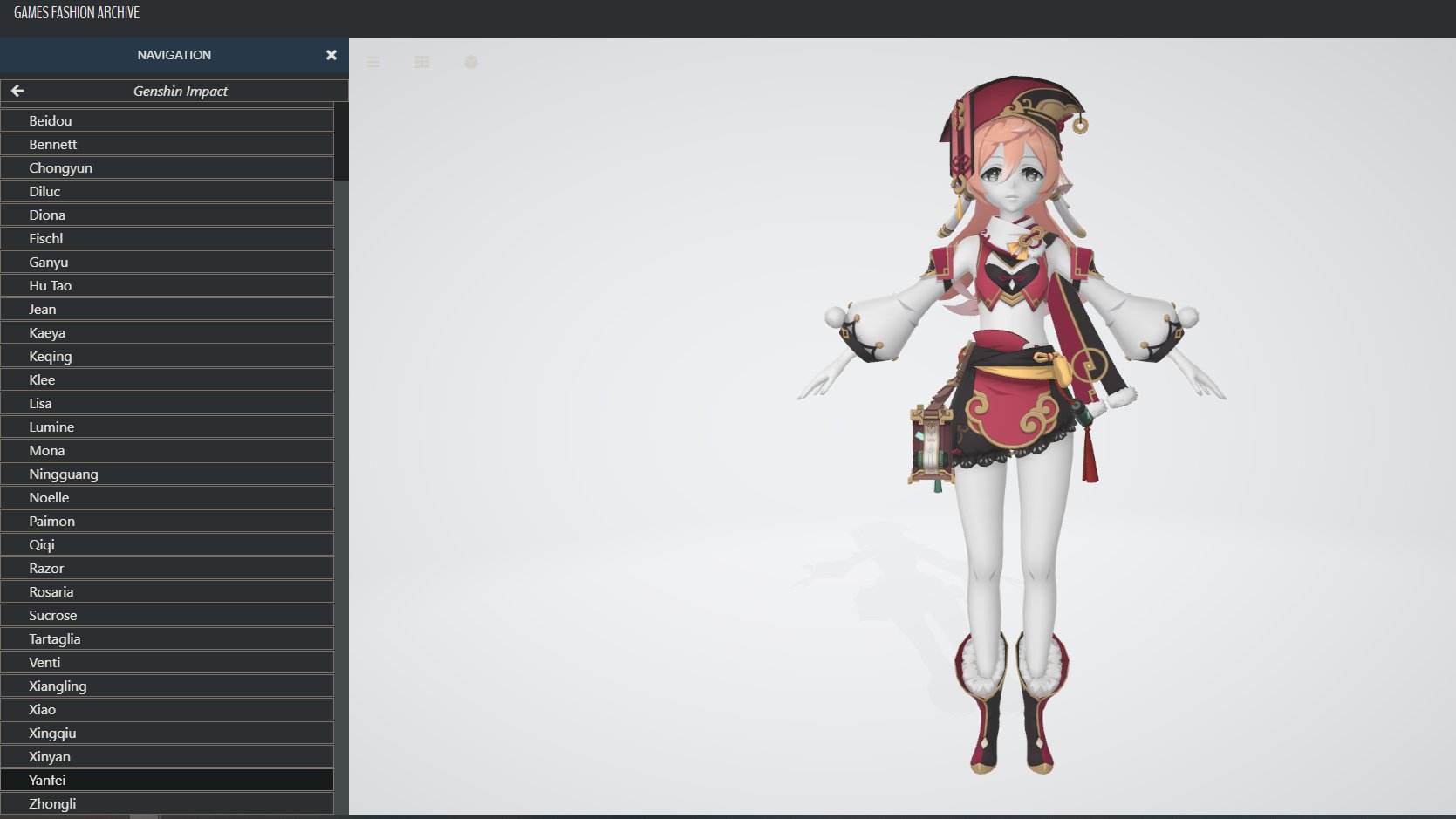Select the Sucrose entry

[x=167, y=615]
